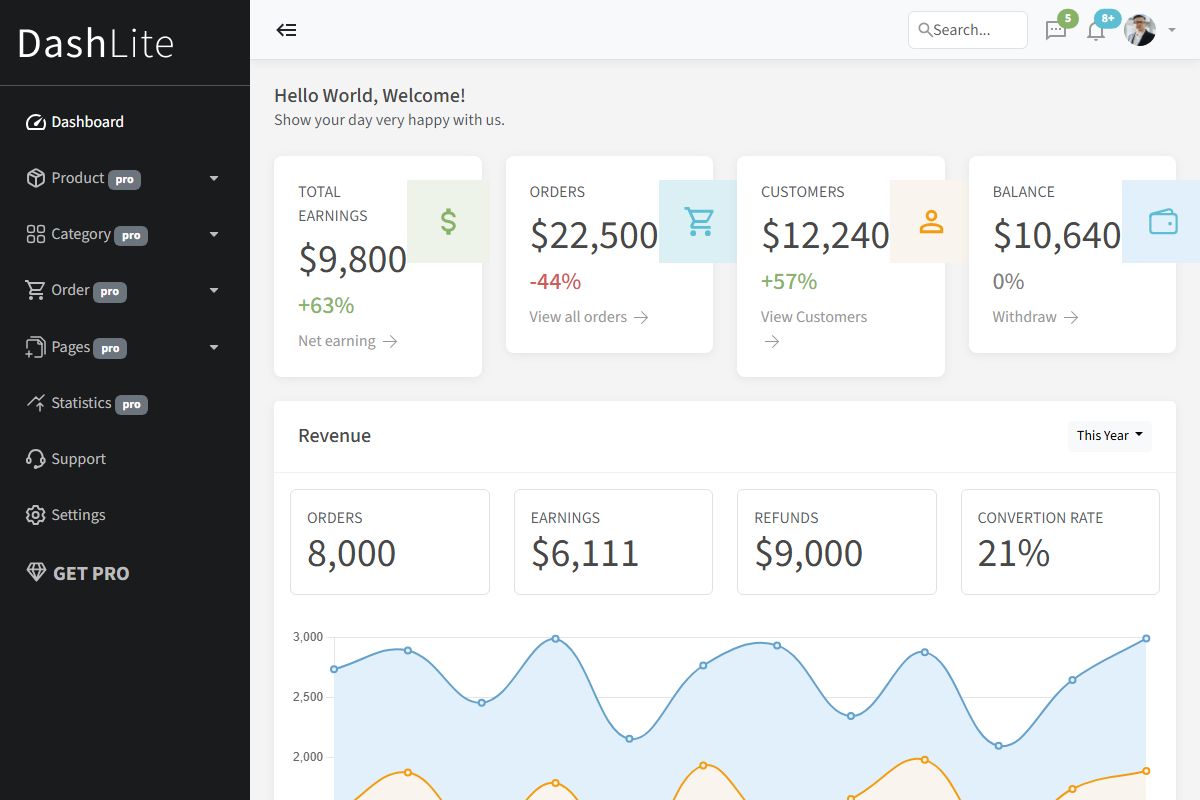This screenshot has width=1200, height=800.
Task: Open the notifications bell icon
Action: click(1096, 31)
